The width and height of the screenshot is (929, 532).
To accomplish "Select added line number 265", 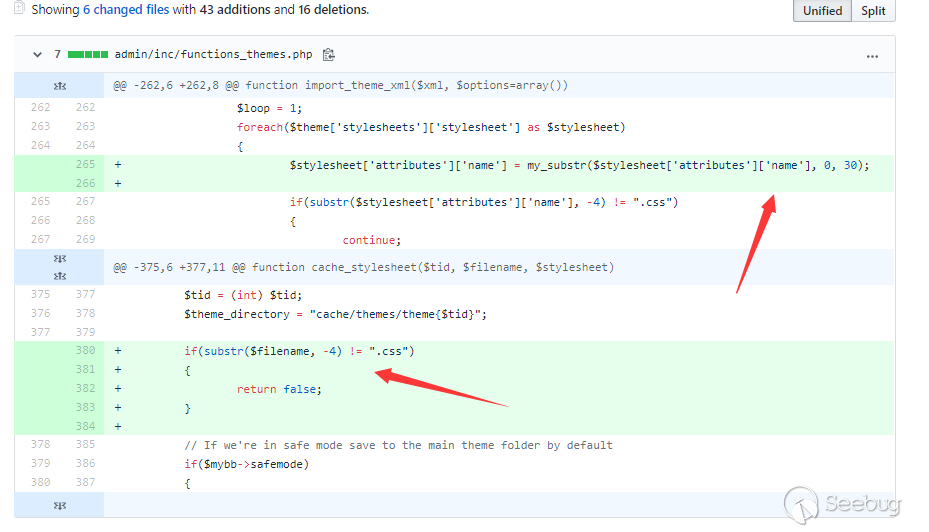I will [x=85, y=165].
